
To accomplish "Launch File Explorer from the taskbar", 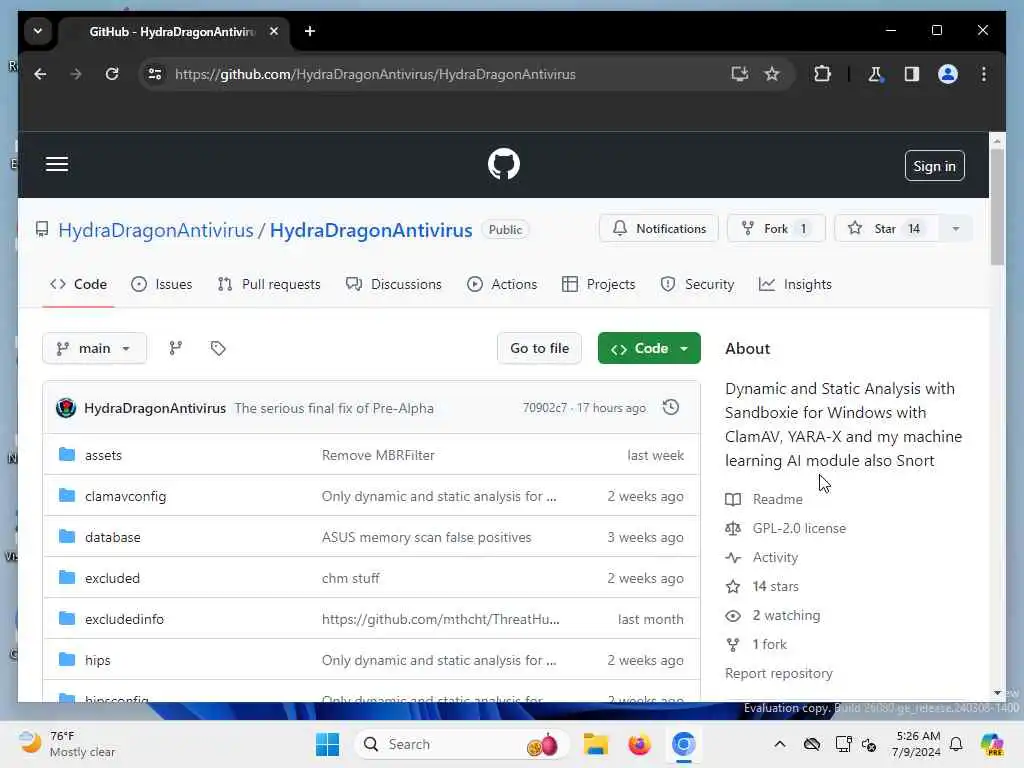I will (596, 744).
